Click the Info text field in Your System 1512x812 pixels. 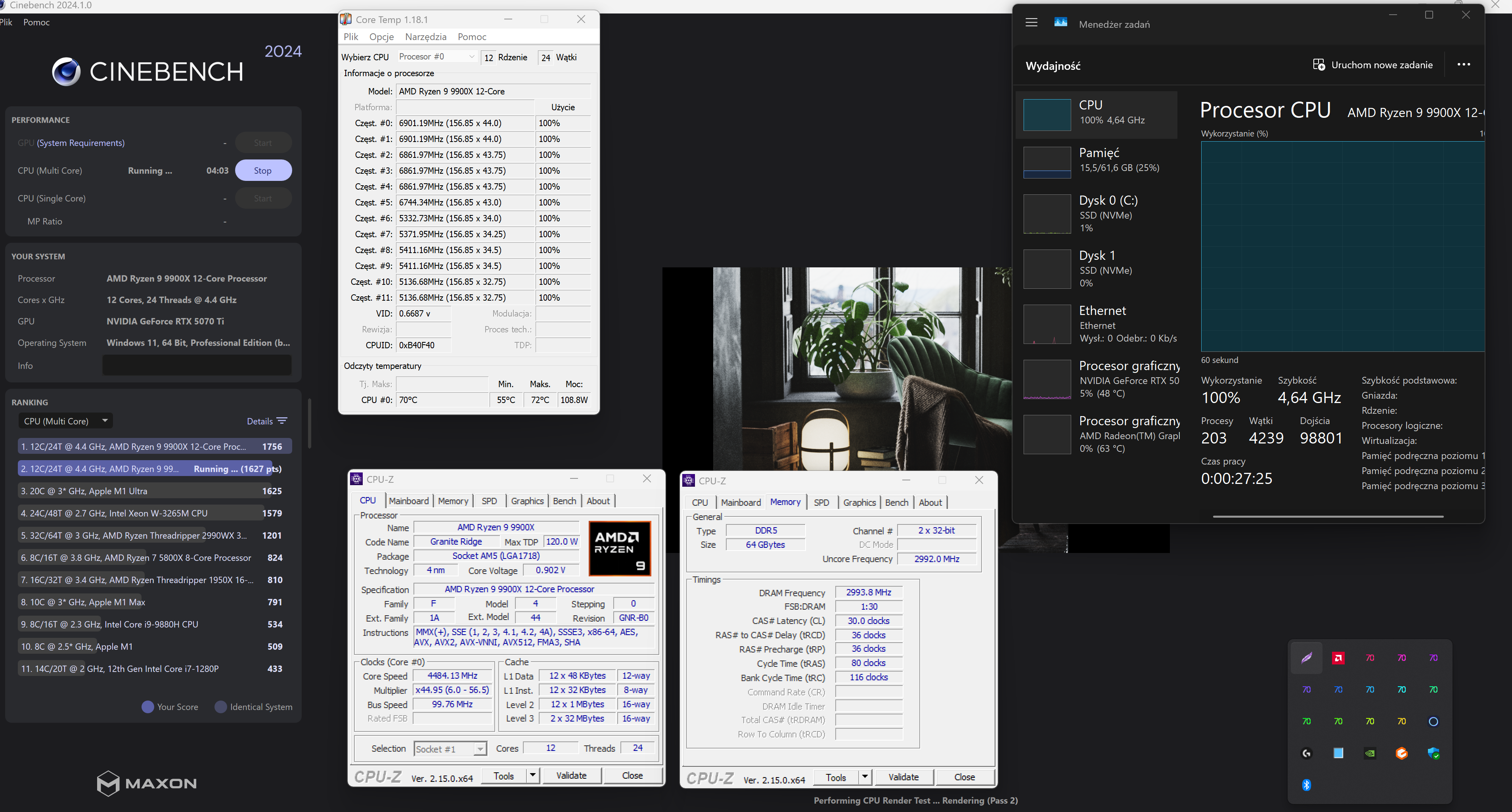[x=197, y=365]
